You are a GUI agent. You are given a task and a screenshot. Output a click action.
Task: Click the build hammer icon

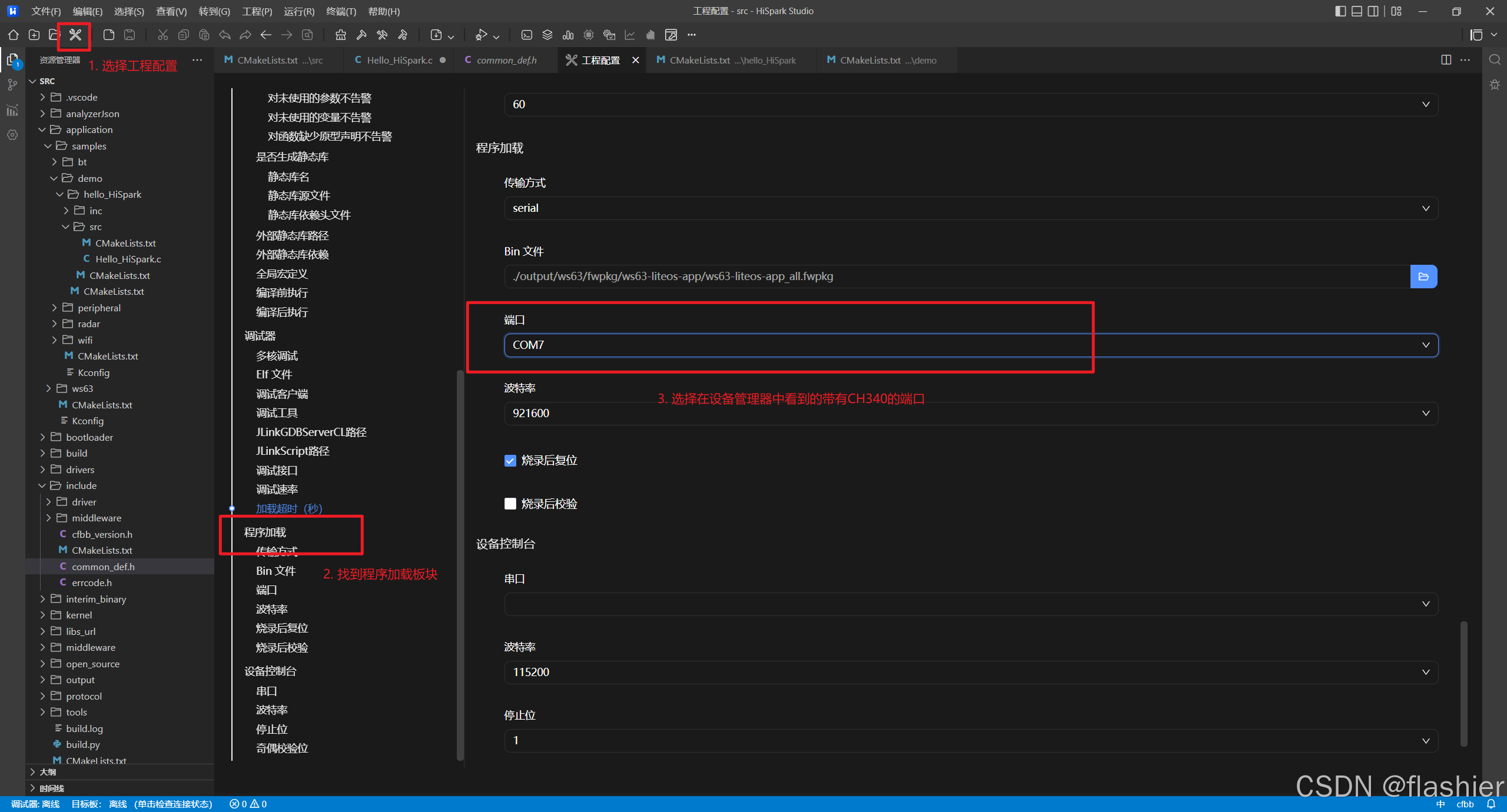[x=361, y=35]
